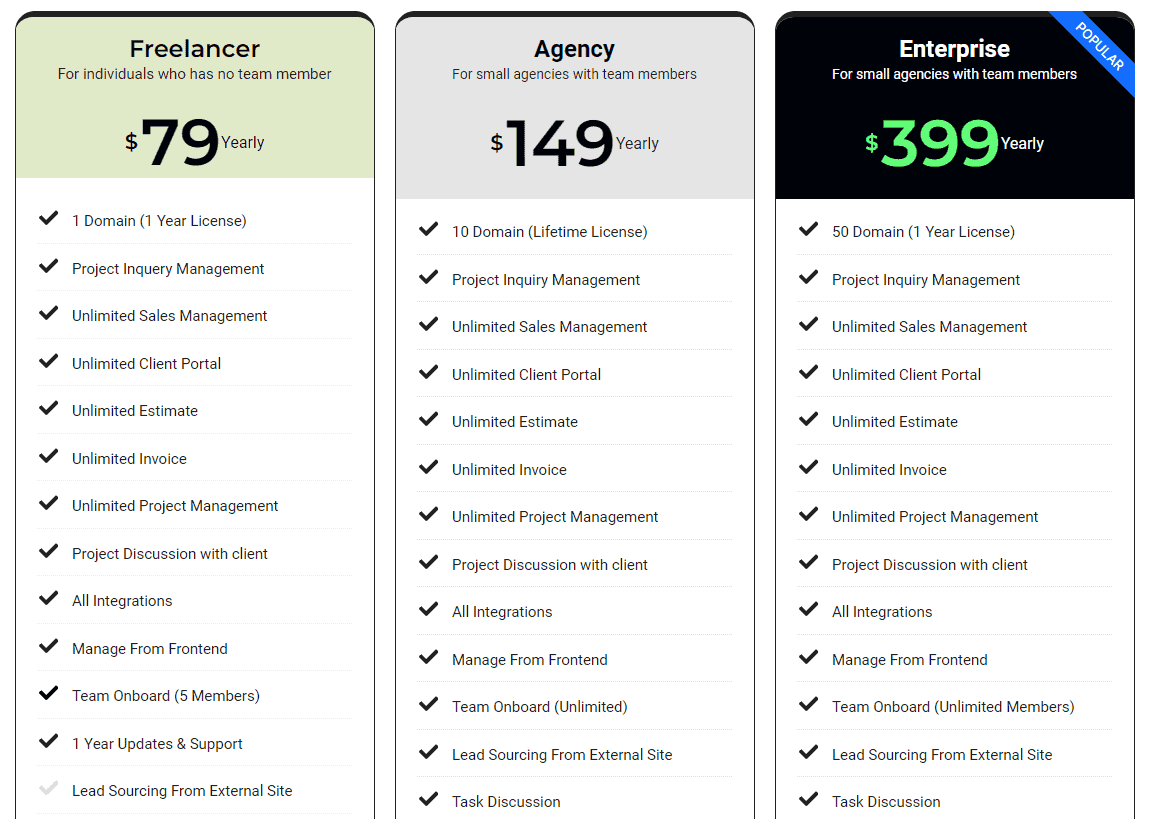The width and height of the screenshot is (1155, 819).
Task: Click the grayed-out checkmark for Freelancer's Lead Sourcing
Action: 48,789
